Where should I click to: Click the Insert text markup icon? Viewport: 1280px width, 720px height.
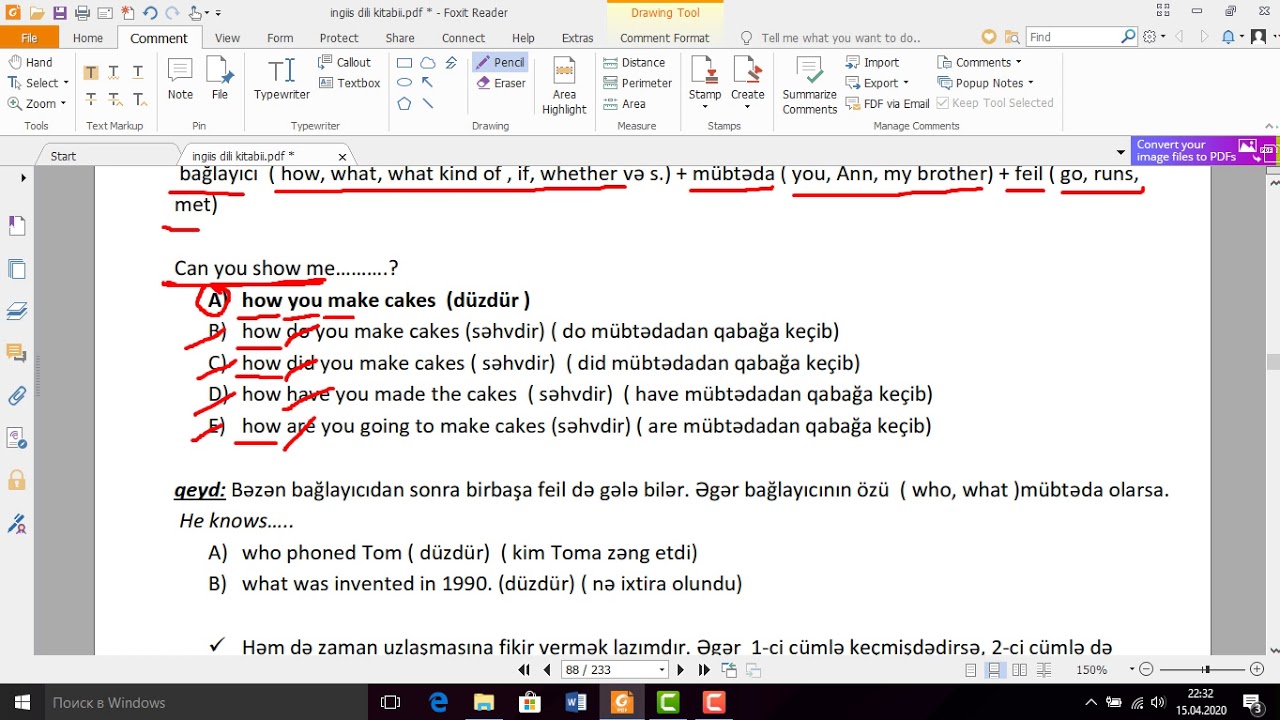(139, 99)
